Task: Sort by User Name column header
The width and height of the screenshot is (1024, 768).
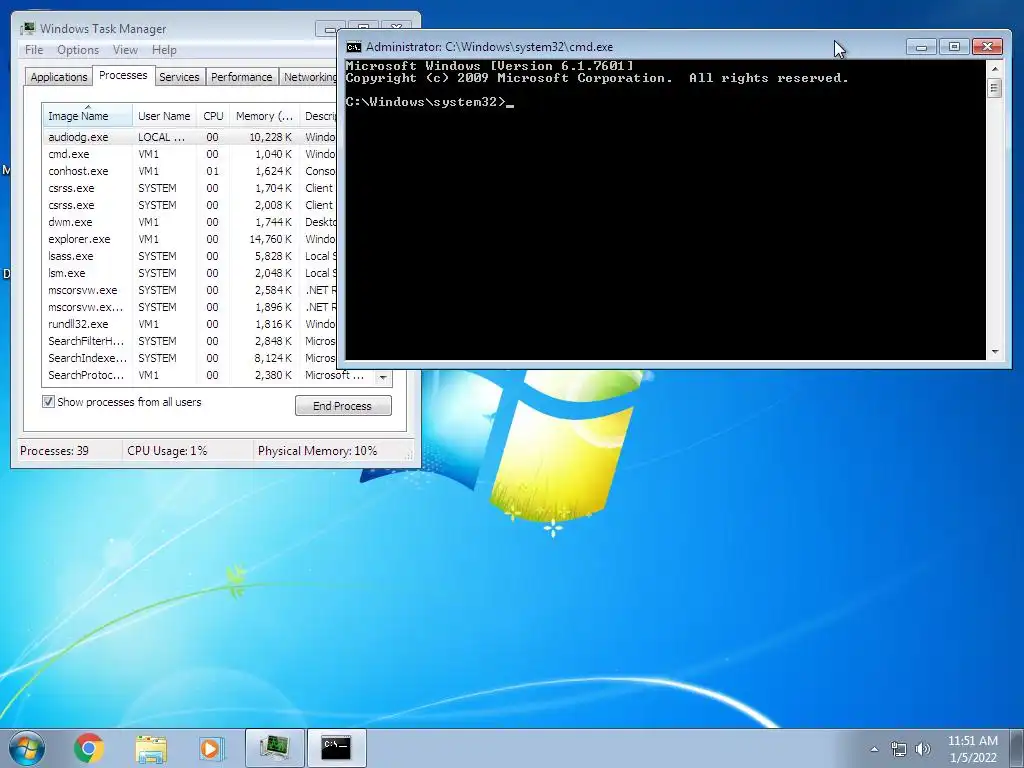Action: click(x=164, y=116)
